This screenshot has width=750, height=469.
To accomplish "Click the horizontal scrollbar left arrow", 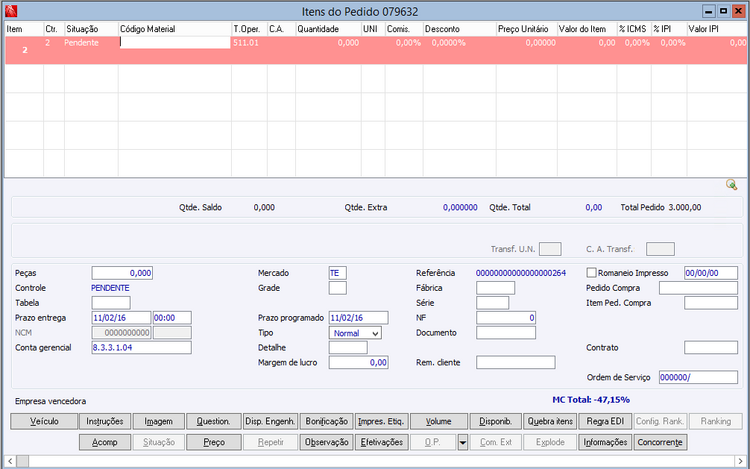I will click(11, 461).
